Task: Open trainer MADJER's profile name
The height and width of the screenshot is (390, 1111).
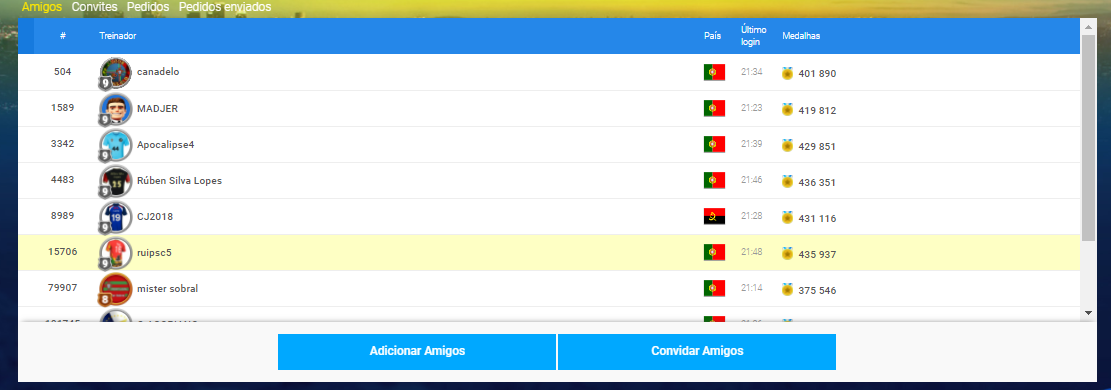Action: (x=157, y=108)
